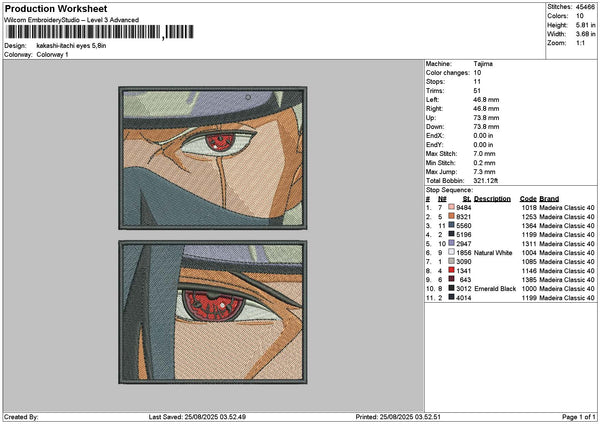Click the 'Colorway 1' value
This screenshot has width=600, height=424.
[x=52, y=54]
